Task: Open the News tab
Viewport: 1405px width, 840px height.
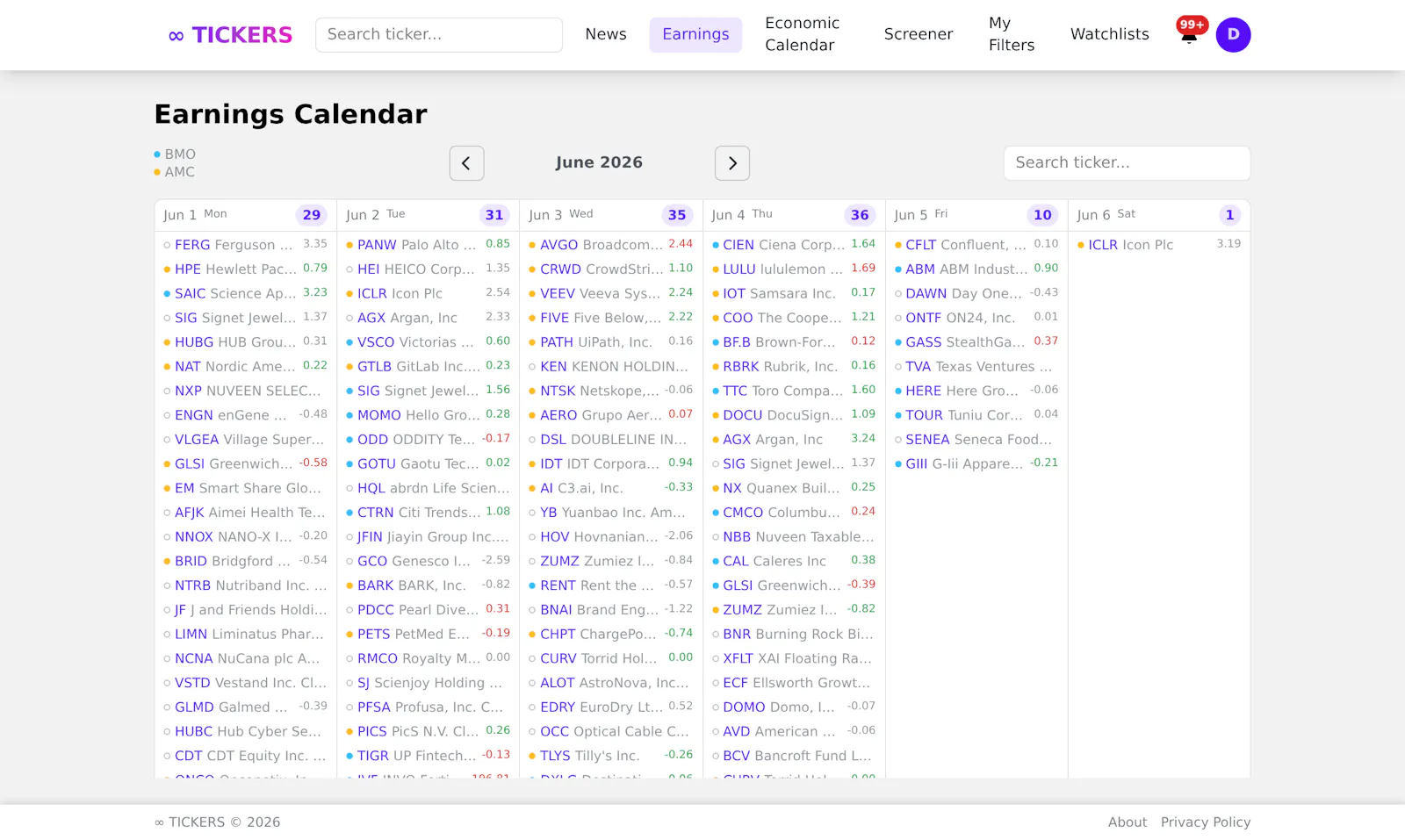Action: 606,34
